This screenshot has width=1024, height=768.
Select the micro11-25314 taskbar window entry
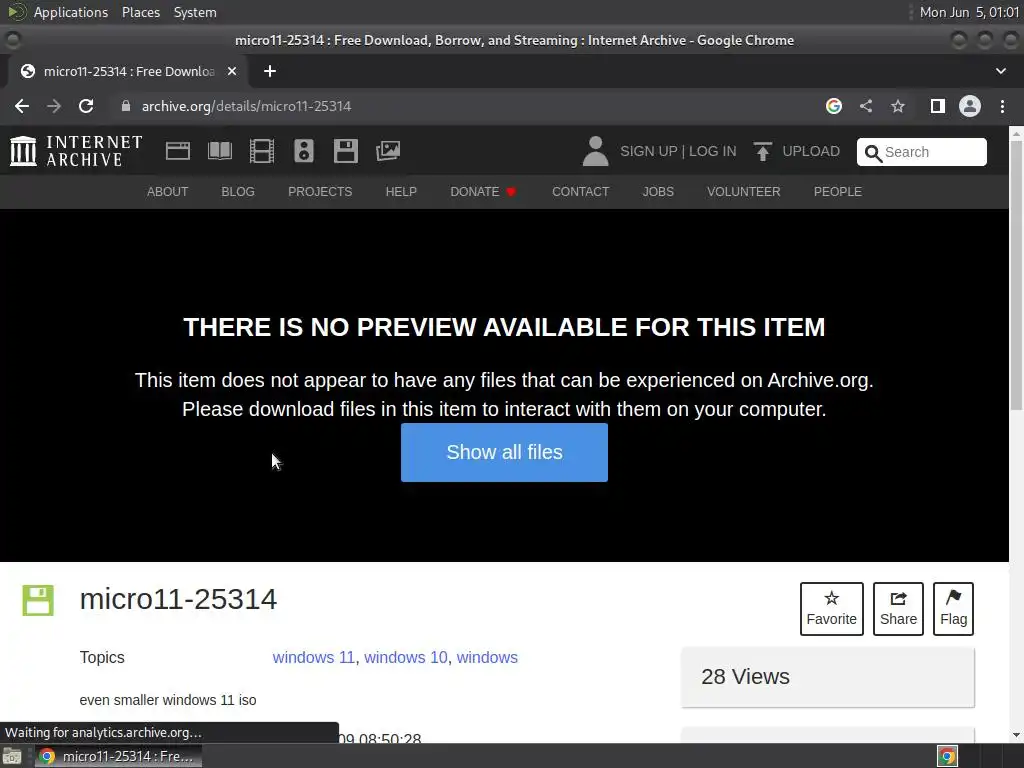[x=118, y=756]
